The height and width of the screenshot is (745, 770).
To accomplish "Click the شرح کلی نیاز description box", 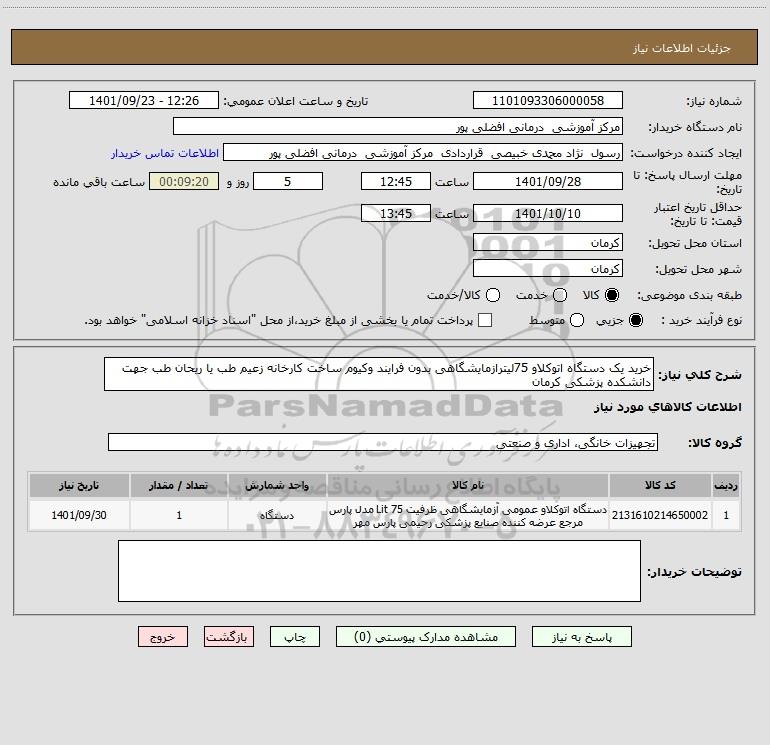I will click(379, 374).
